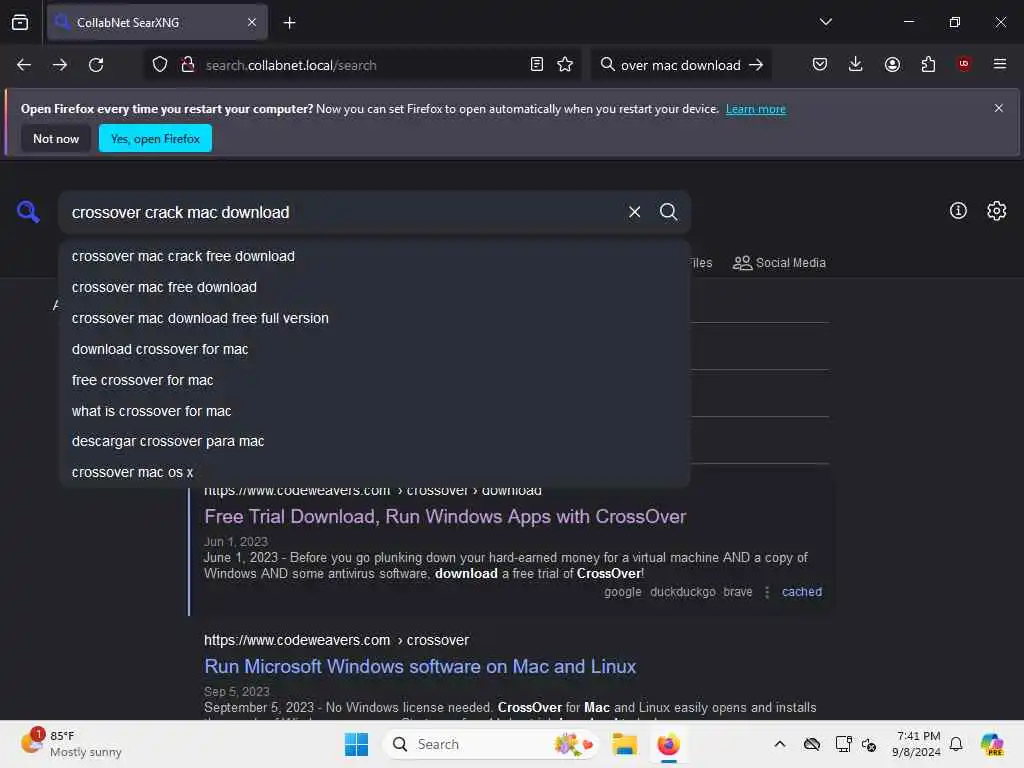Image resolution: width=1024 pixels, height=768 pixels.
Task: Open the Firefox account icon
Action: click(892, 64)
